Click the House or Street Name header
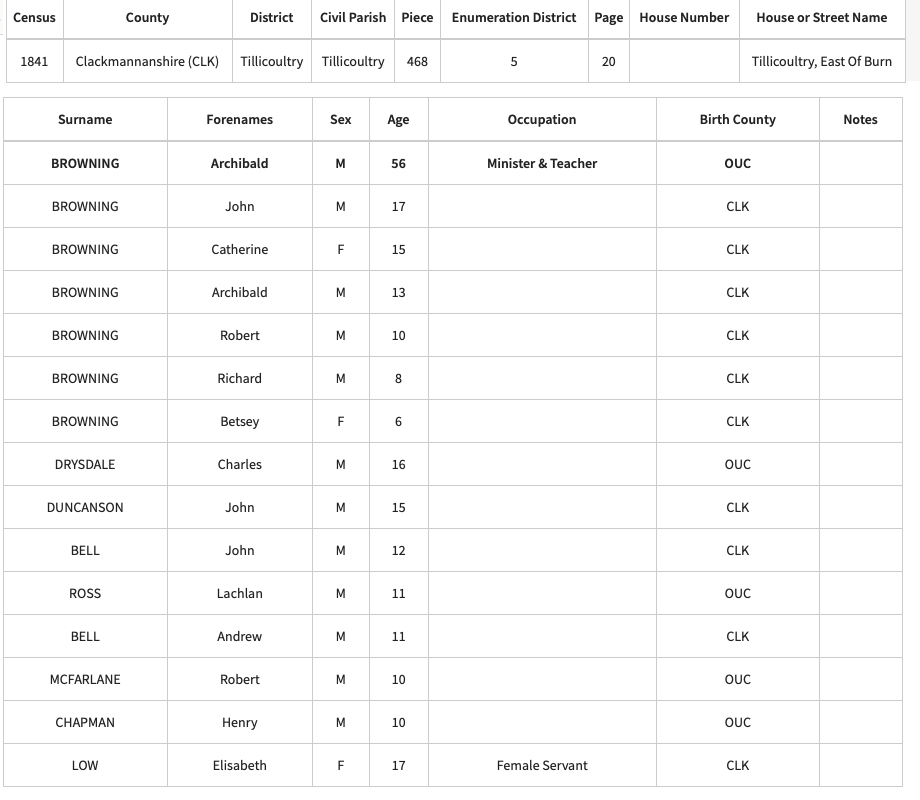Screen dimensions: 920x800 click(x=821, y=17)
